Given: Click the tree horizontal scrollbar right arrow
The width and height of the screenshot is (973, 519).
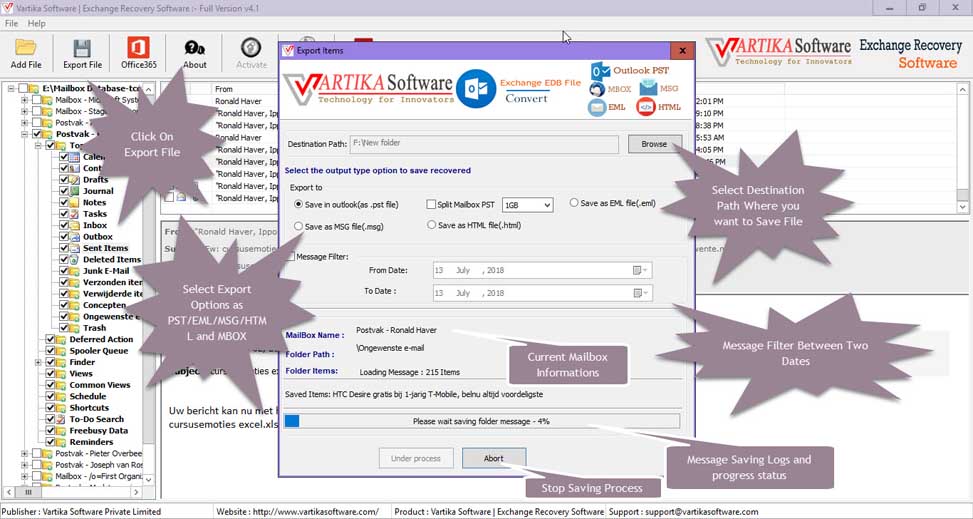Looking at the screenshot, I should [x=136, y=492].
